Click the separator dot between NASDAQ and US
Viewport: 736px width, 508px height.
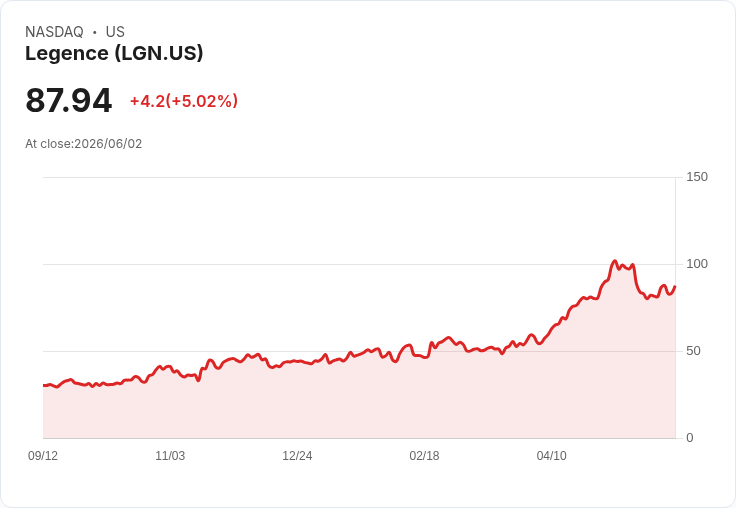[x=94, y=32]
